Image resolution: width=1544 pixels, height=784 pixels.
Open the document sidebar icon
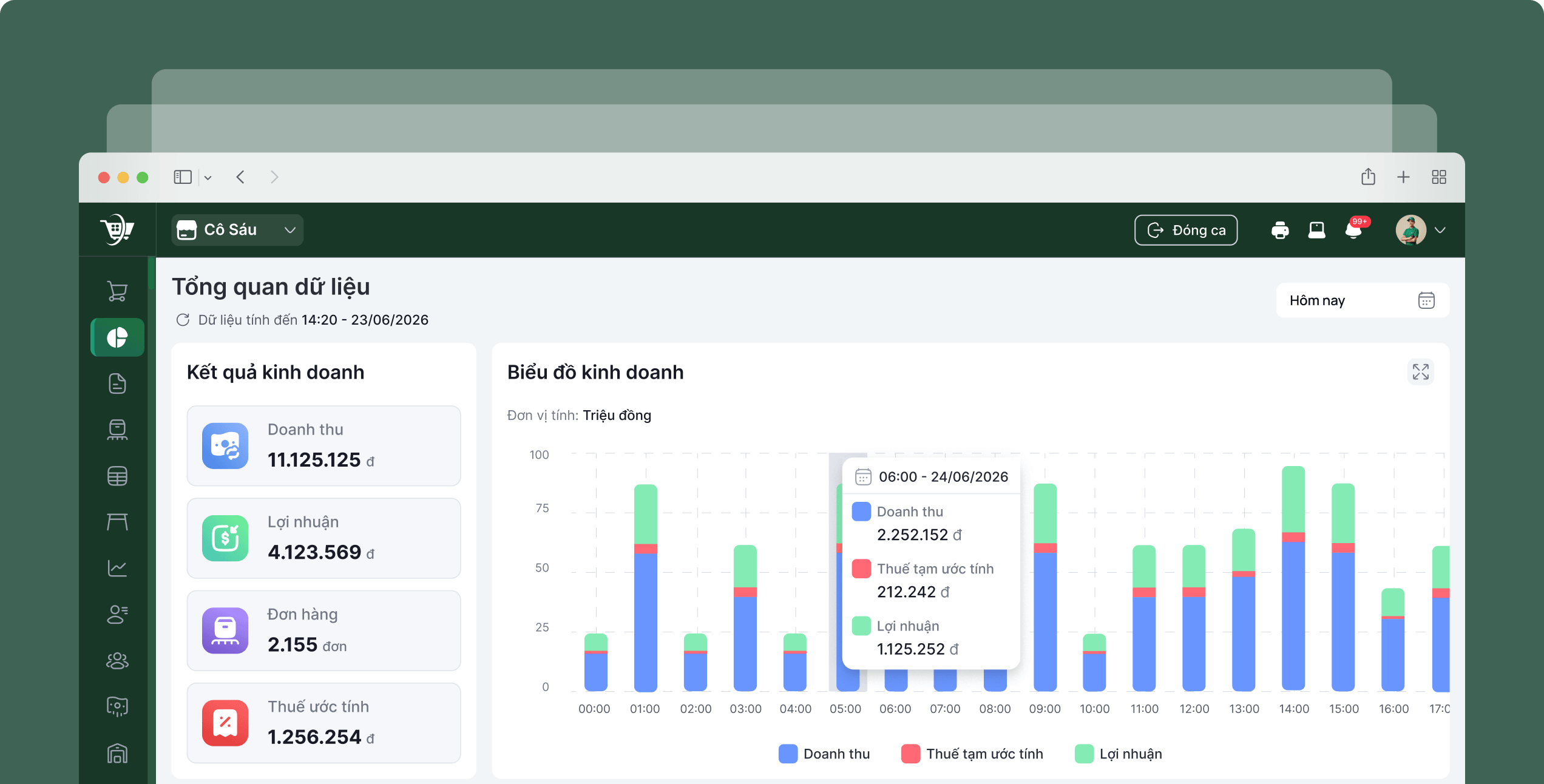[117, 384]
